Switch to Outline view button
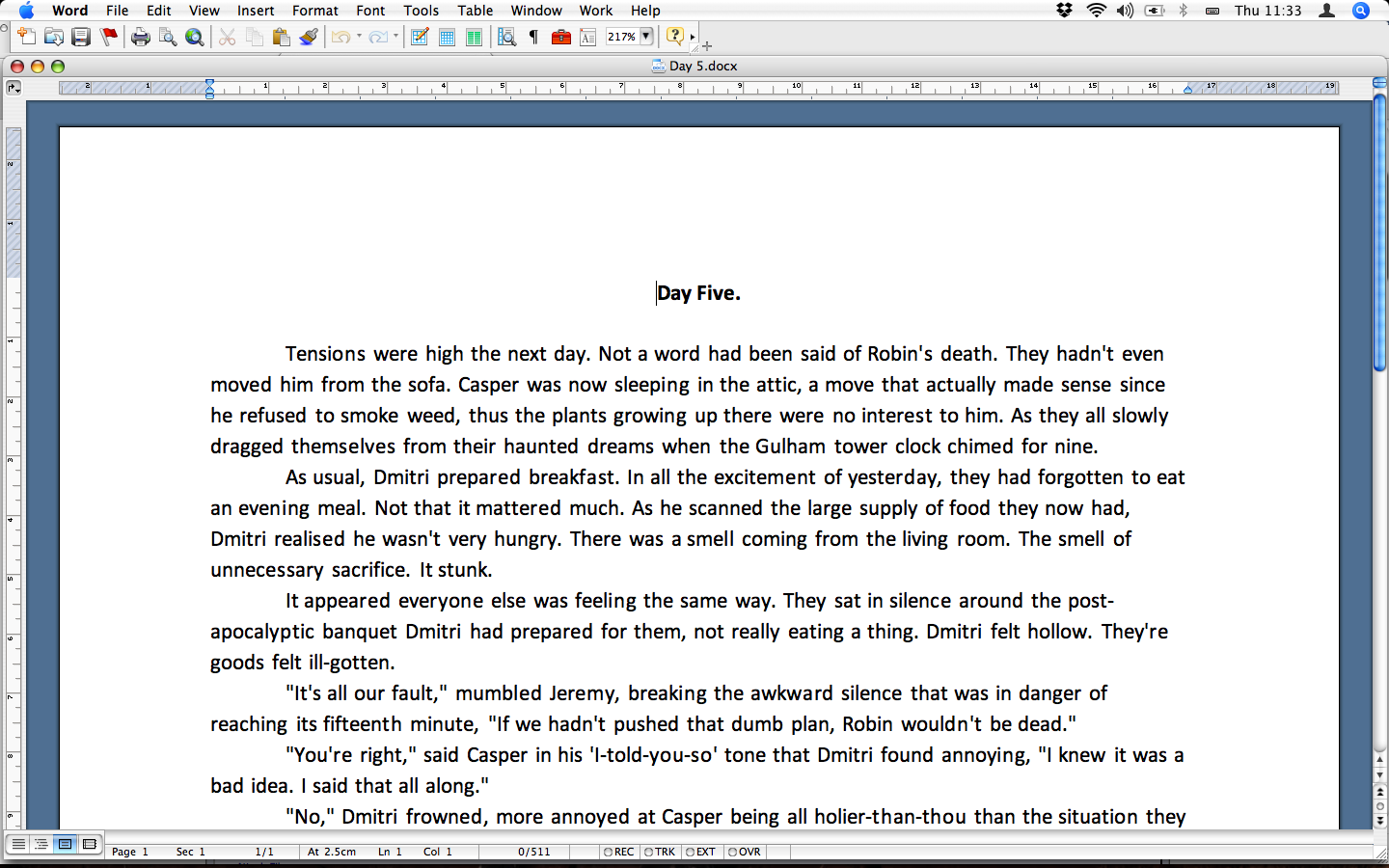 41,844
